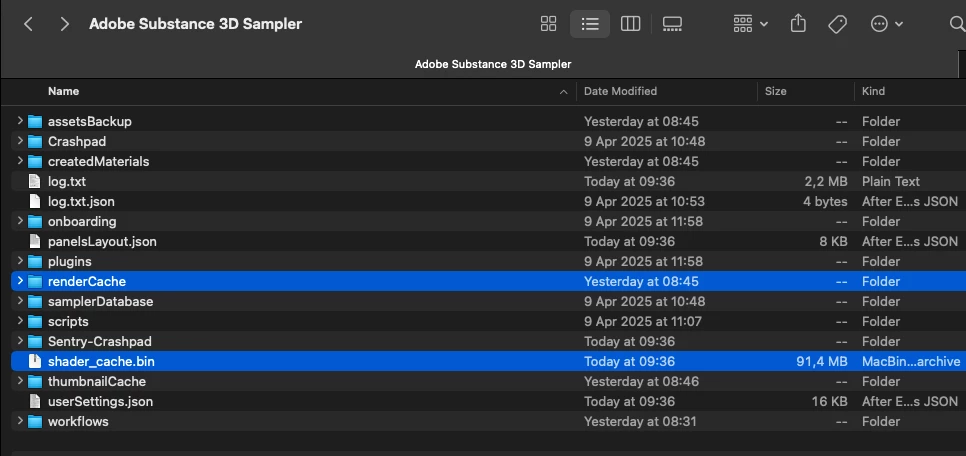
Task: Switch to gallery view
Action: pyautogui.click(x=672, y=24)
